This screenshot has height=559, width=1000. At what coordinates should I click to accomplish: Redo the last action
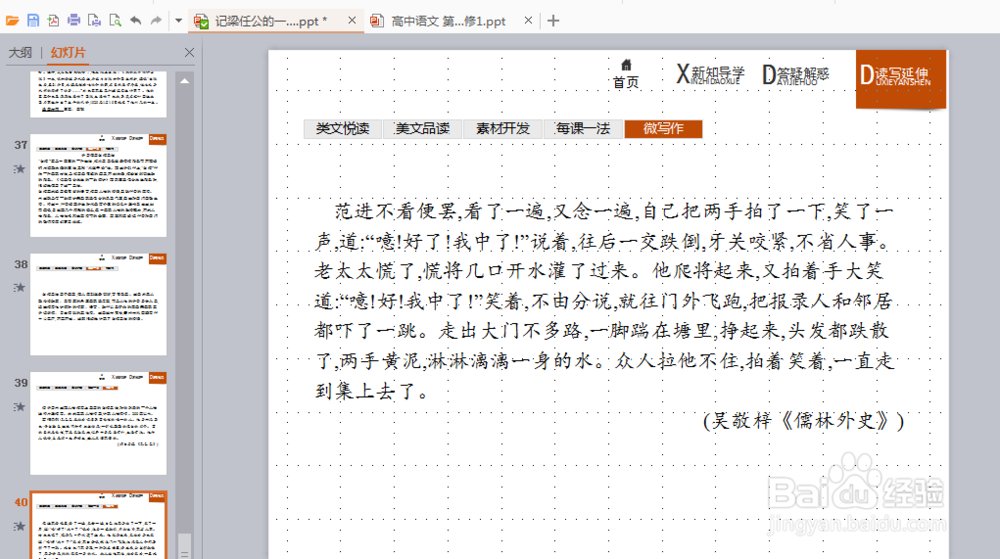[156, 20]
